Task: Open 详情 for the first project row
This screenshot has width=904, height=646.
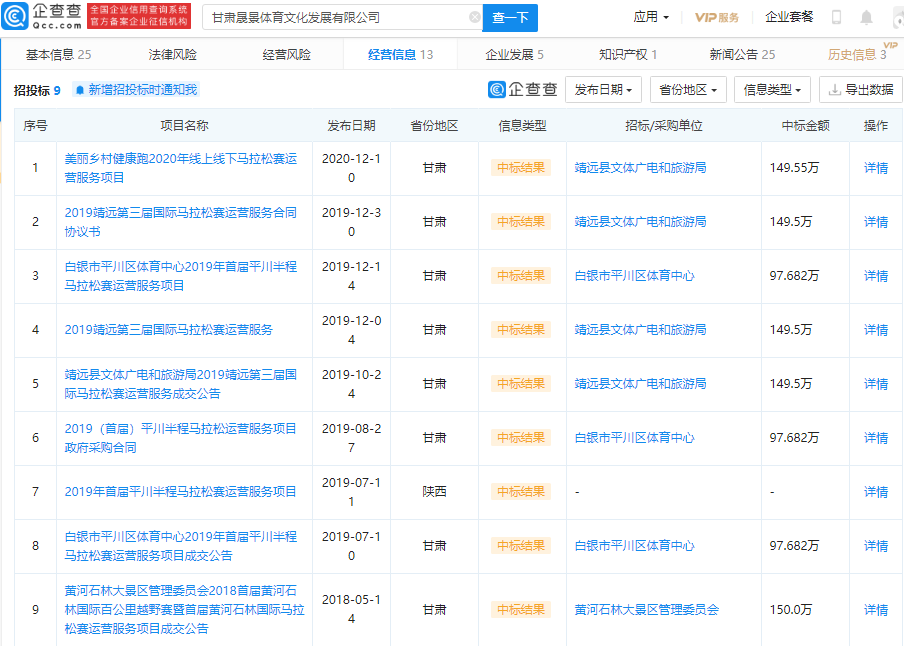Action: (x=875, y=167)
